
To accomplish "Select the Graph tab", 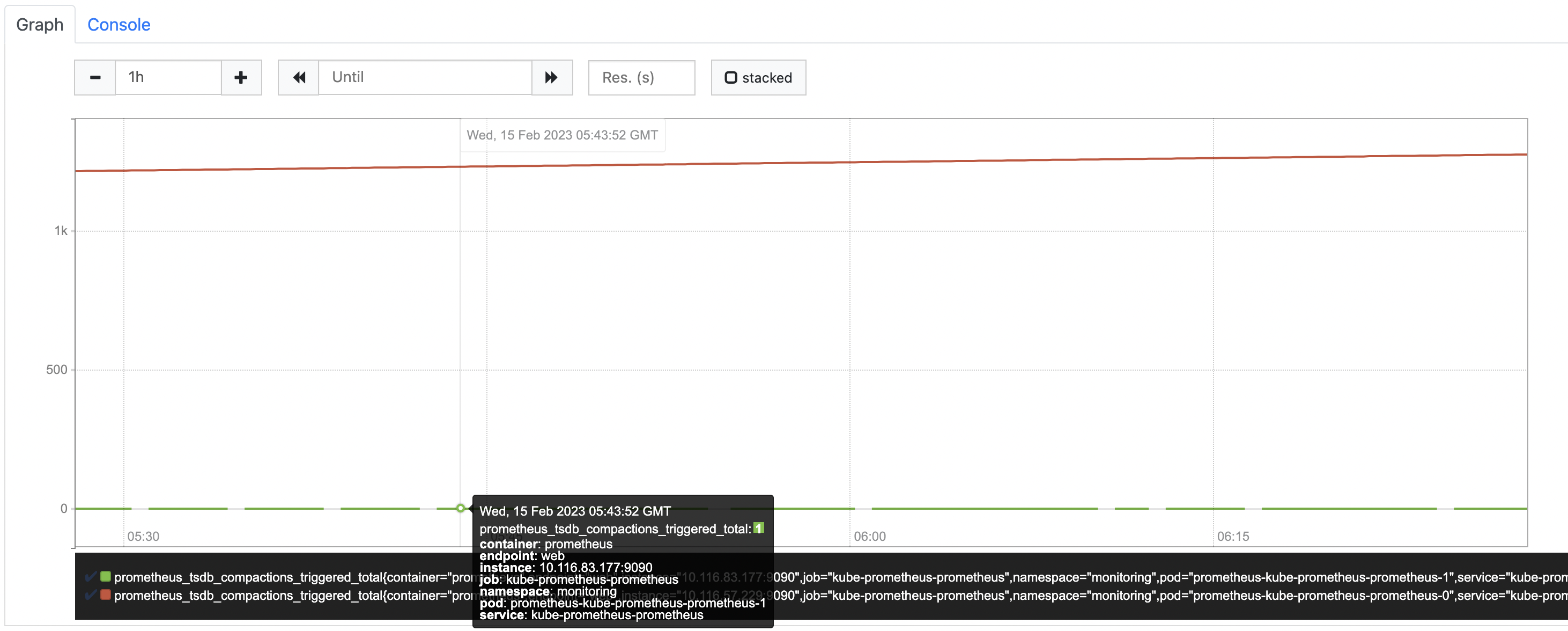I will 40,24.
